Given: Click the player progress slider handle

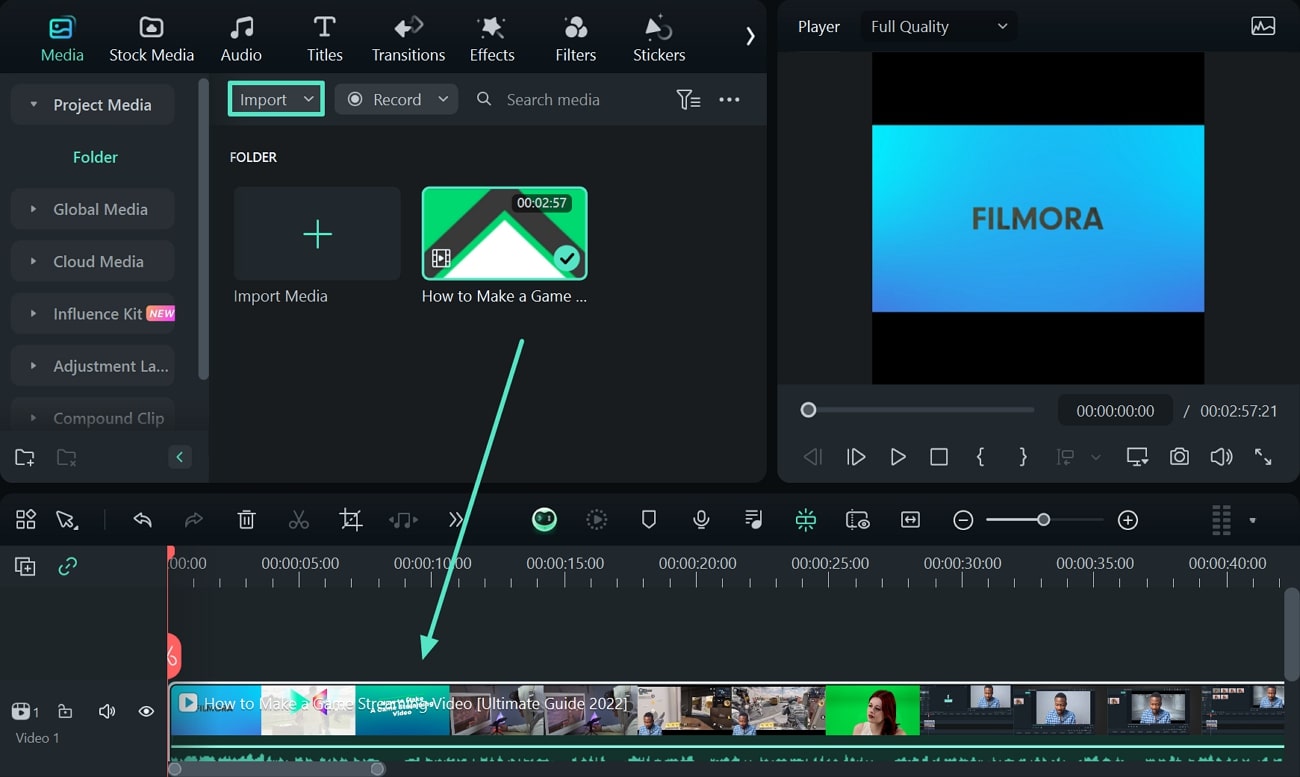Looking at the screenshot, I should [808, 410].
